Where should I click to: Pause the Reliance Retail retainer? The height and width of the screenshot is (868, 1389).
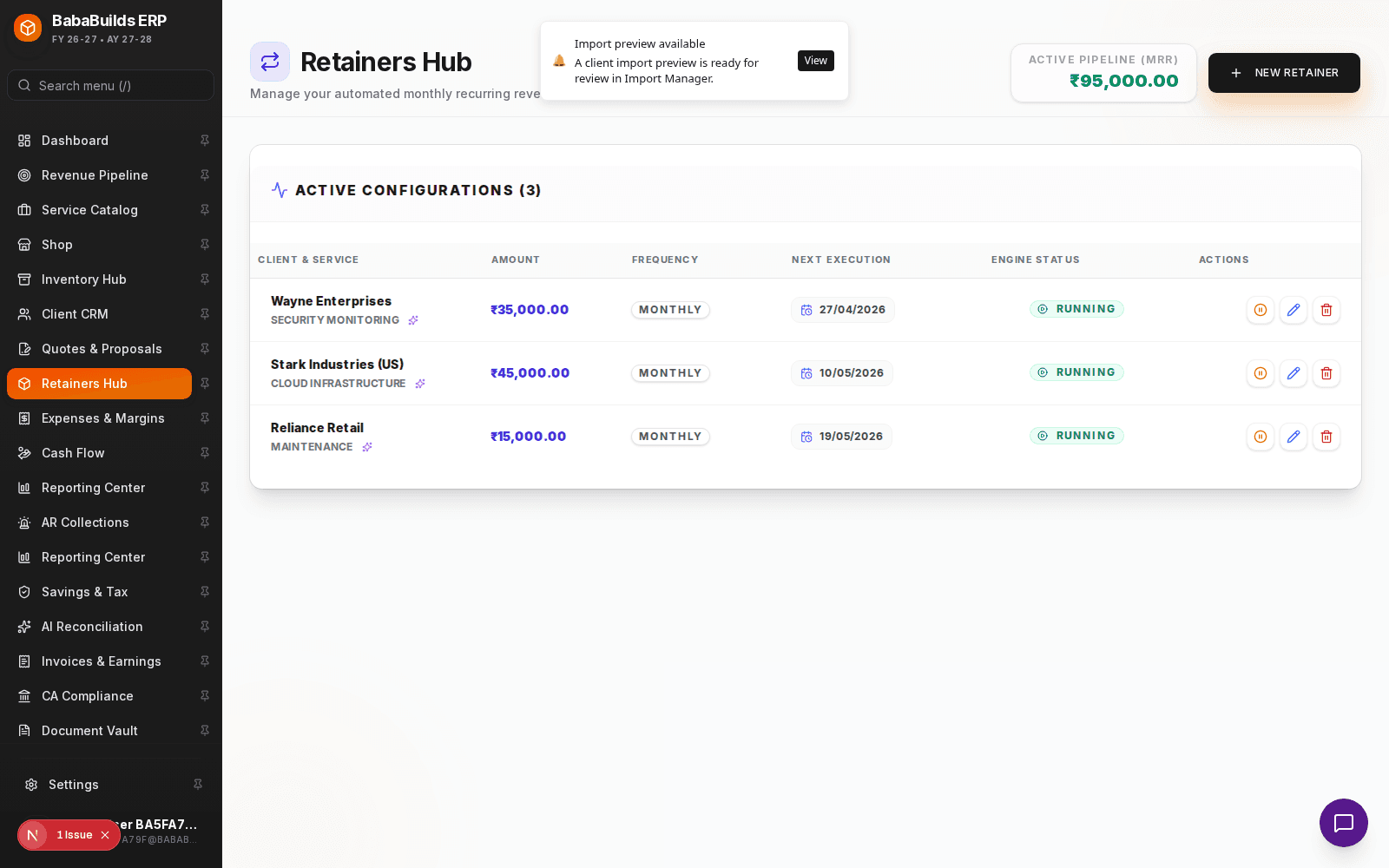1261,437
